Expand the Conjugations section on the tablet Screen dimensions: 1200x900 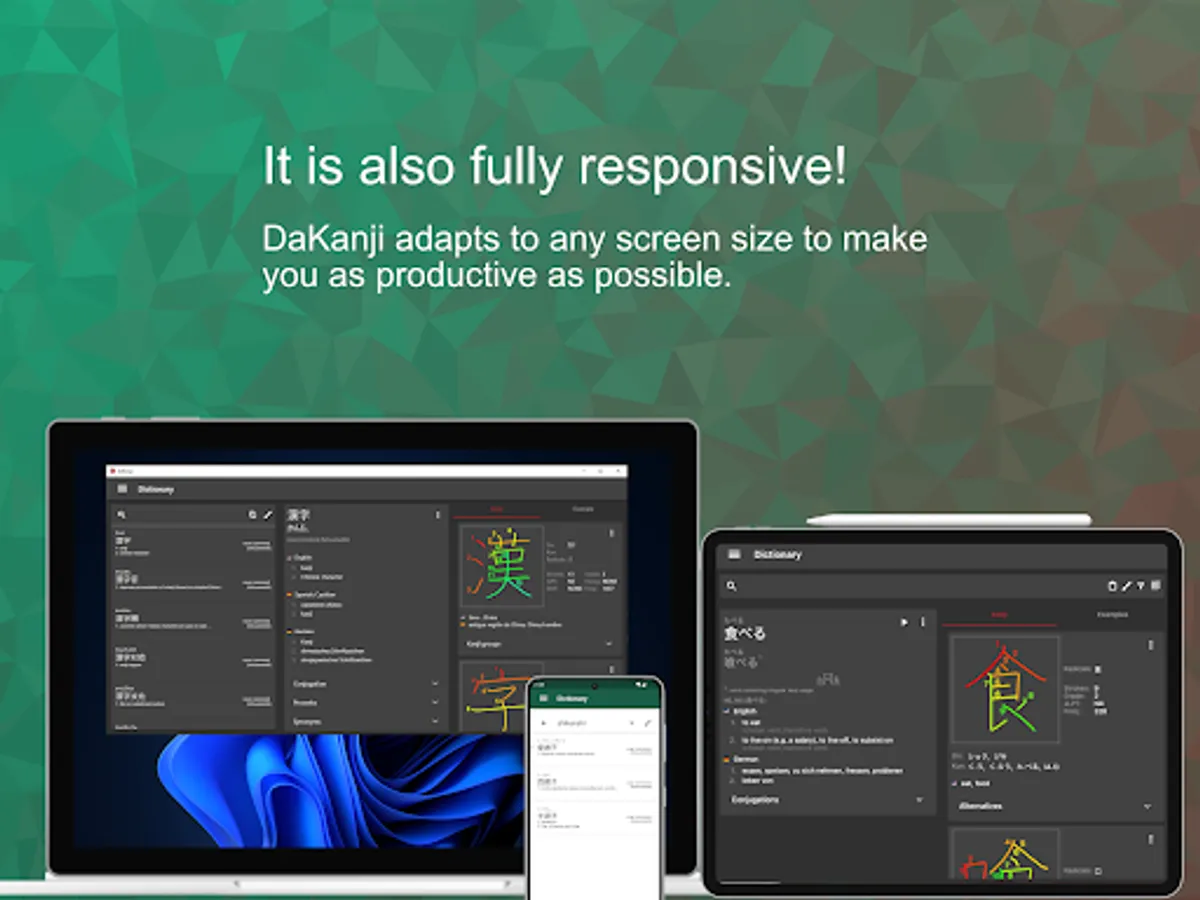pyautogui.click(x=828, y=800)
